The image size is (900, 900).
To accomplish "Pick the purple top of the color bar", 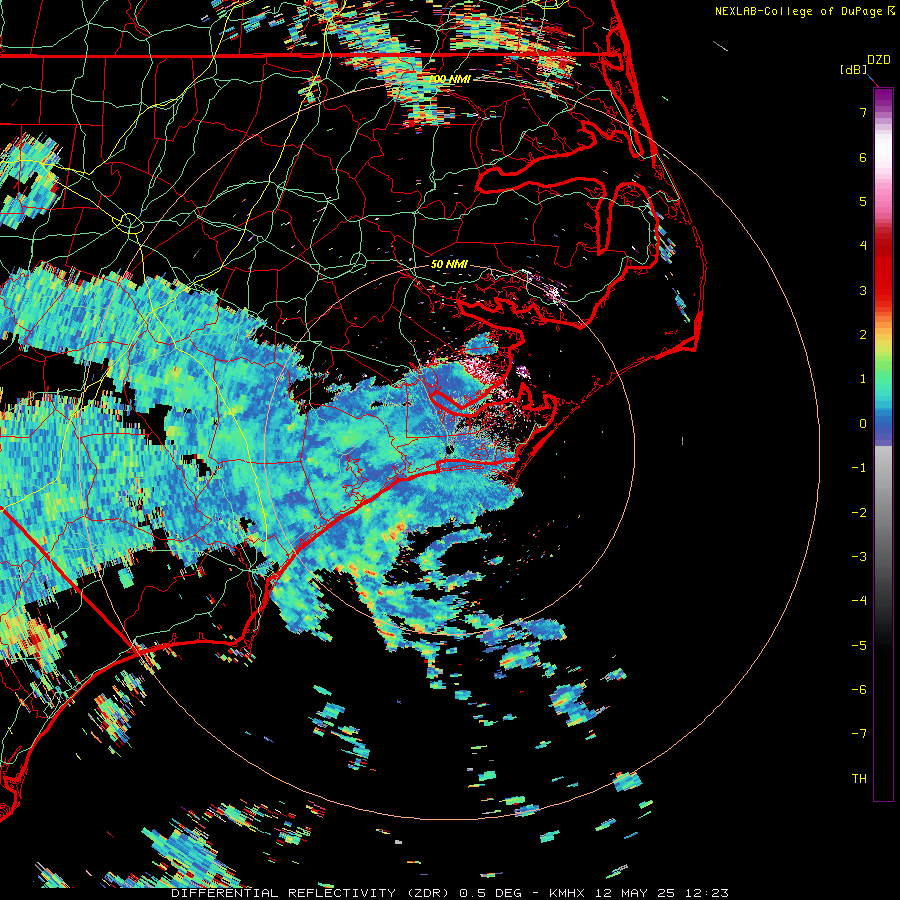I will (883, 98).
